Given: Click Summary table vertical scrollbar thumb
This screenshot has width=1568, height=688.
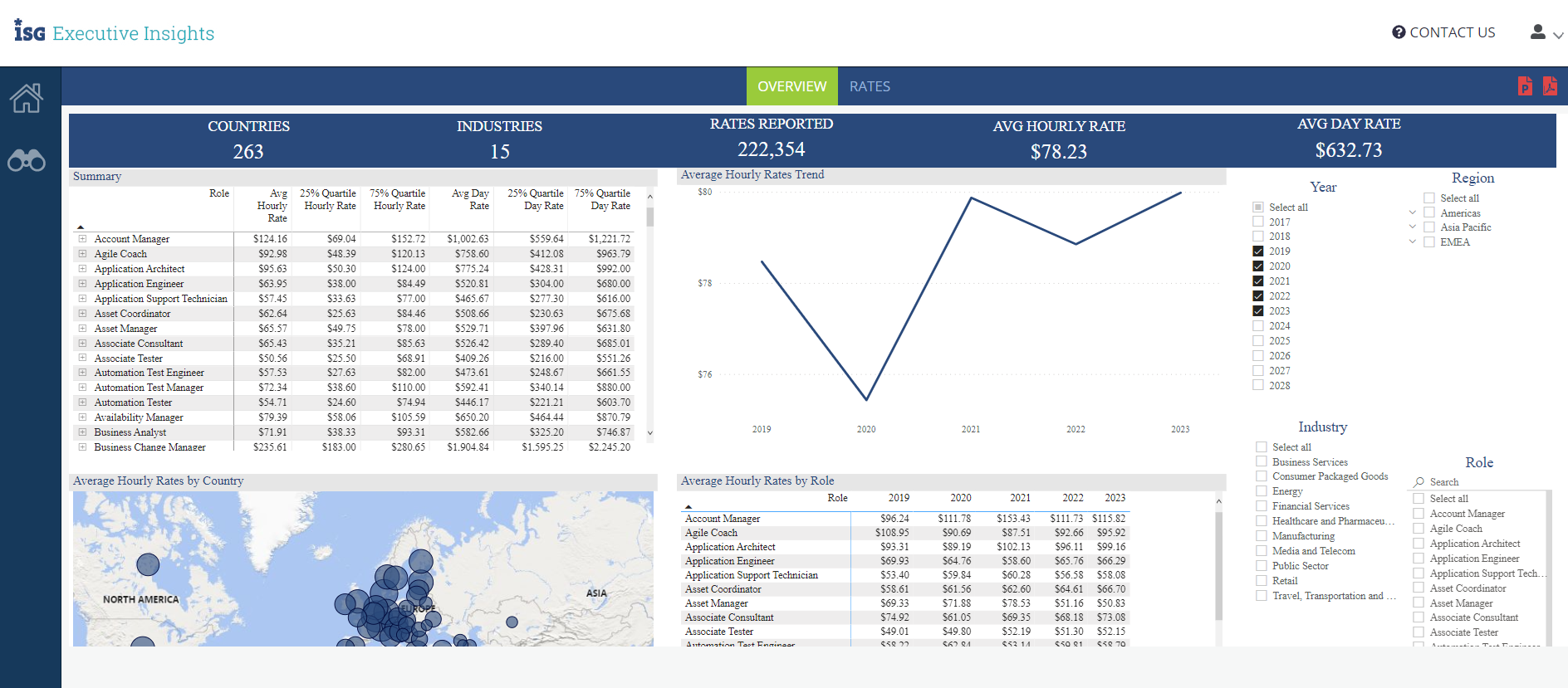Looking at the screenshot, I should pos(649,217).
